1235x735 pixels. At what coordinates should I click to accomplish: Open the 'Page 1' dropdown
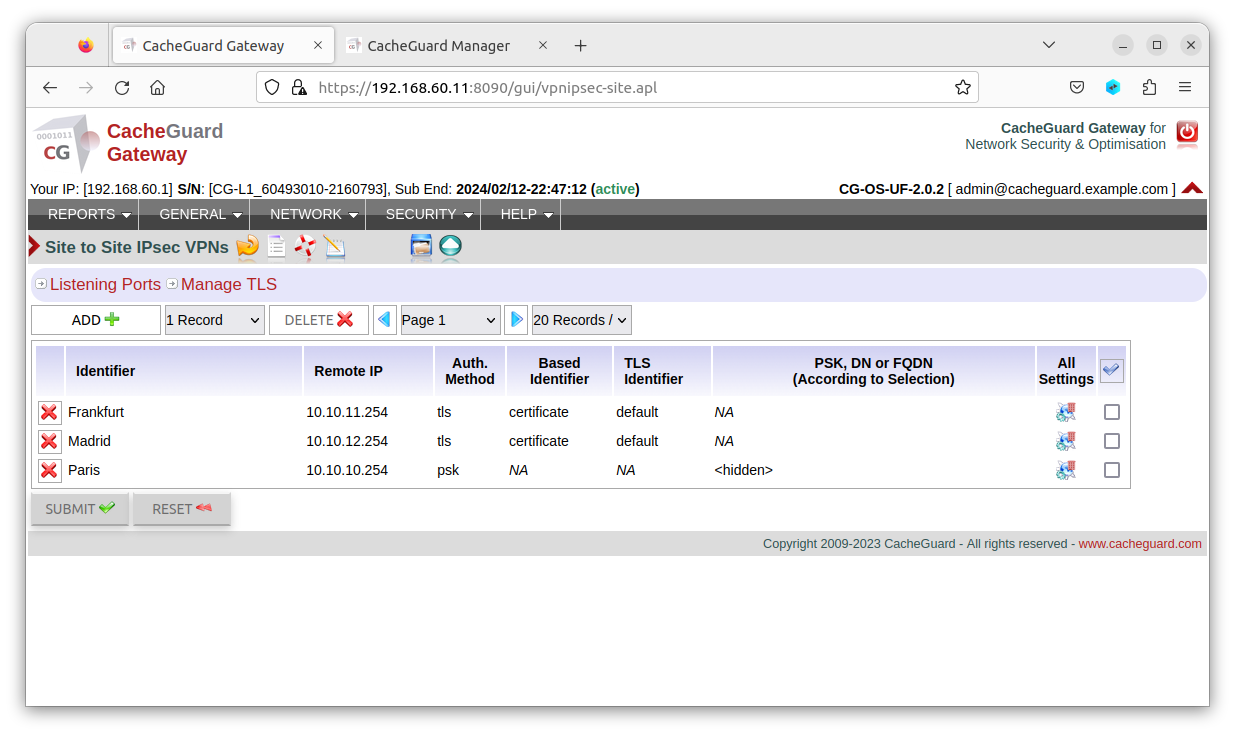(451, 320)
